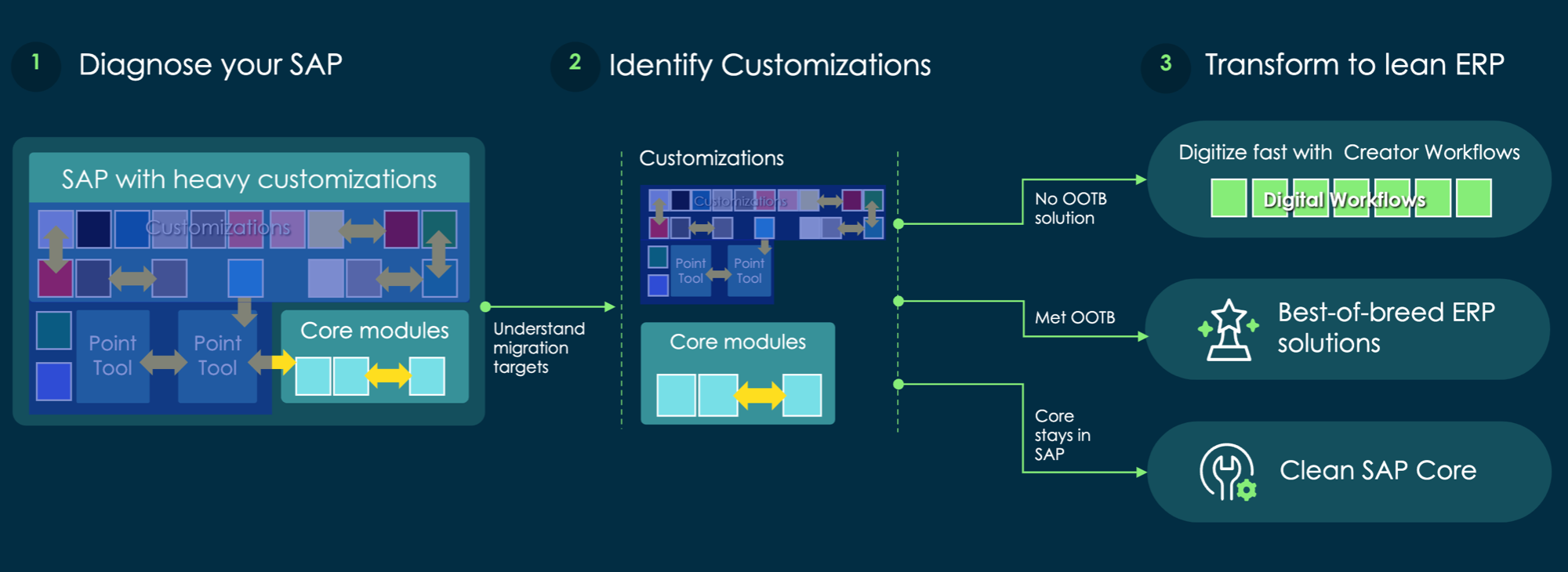Click the yellow double arrow in the large diagram's Core modules

click(x=388, y=375)
